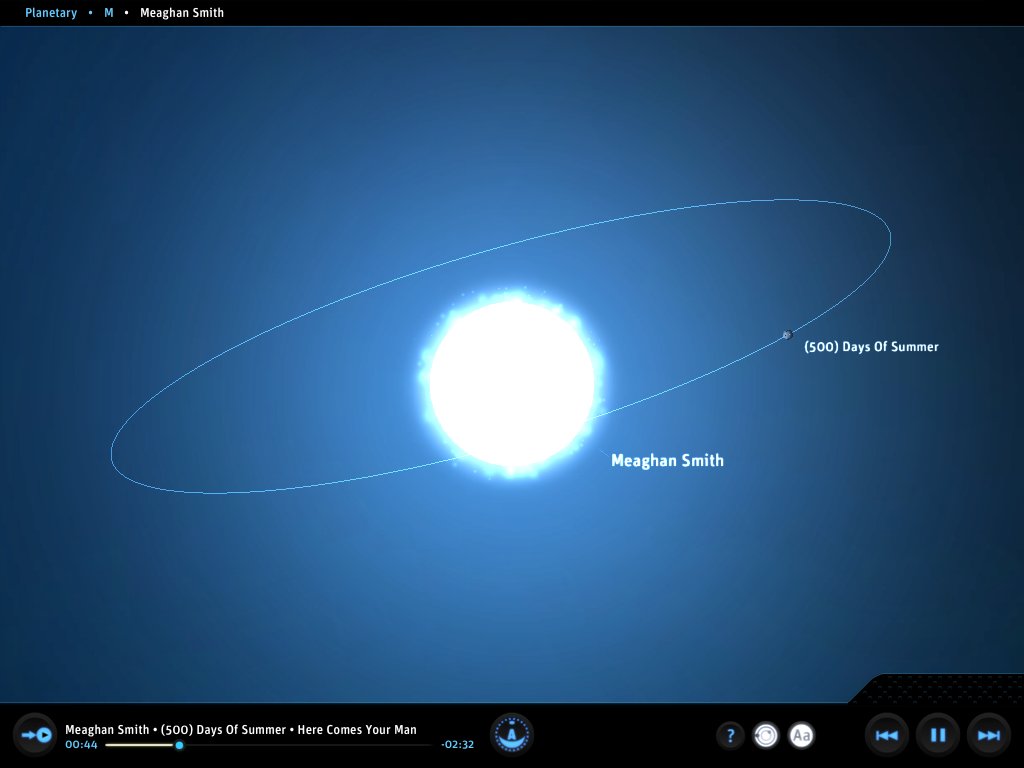Image resolution: width=1024 pixels, height=768 pixels.
Task: Click the "Meaghan Smith" artist label
Action: [667, 460]
